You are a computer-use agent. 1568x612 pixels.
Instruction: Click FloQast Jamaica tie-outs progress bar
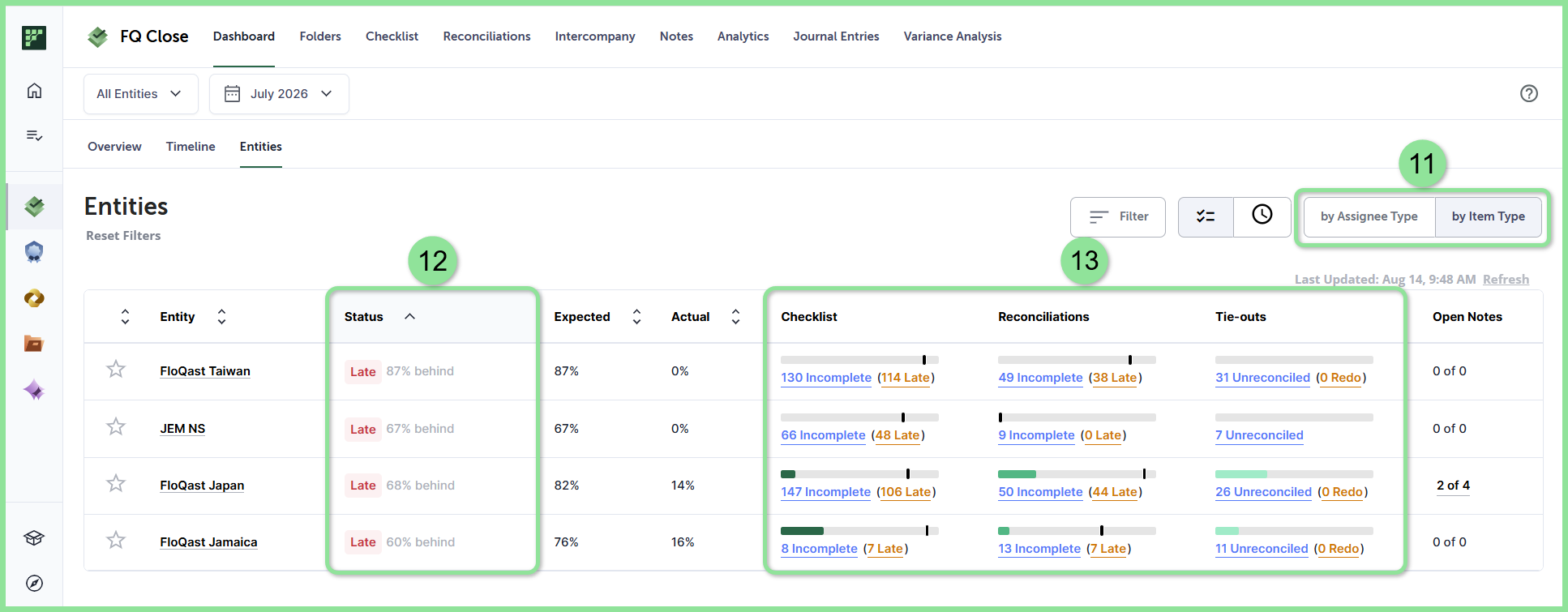click(x=1294, y=531)
